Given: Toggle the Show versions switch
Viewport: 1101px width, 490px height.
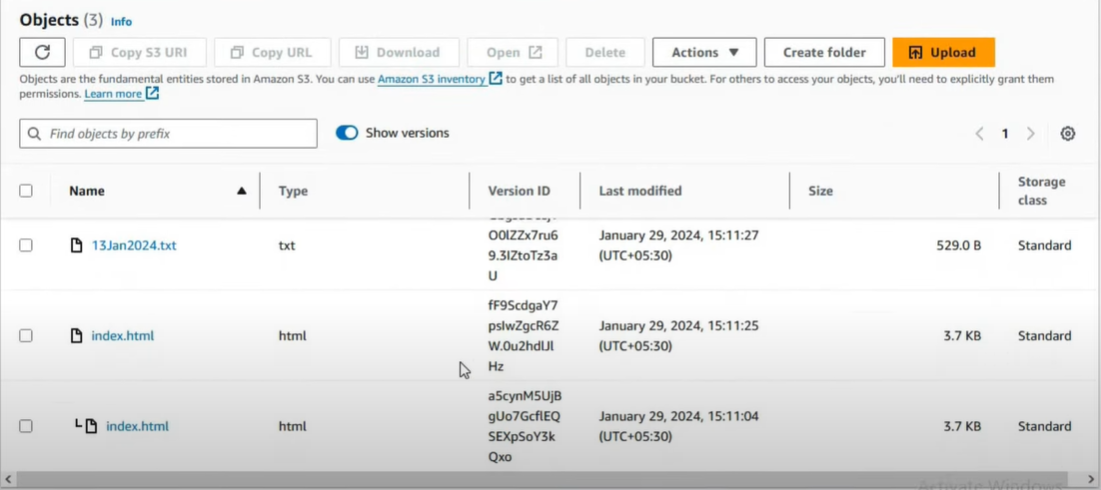Looking at the screenshot, I should click(x=347, y=133).
